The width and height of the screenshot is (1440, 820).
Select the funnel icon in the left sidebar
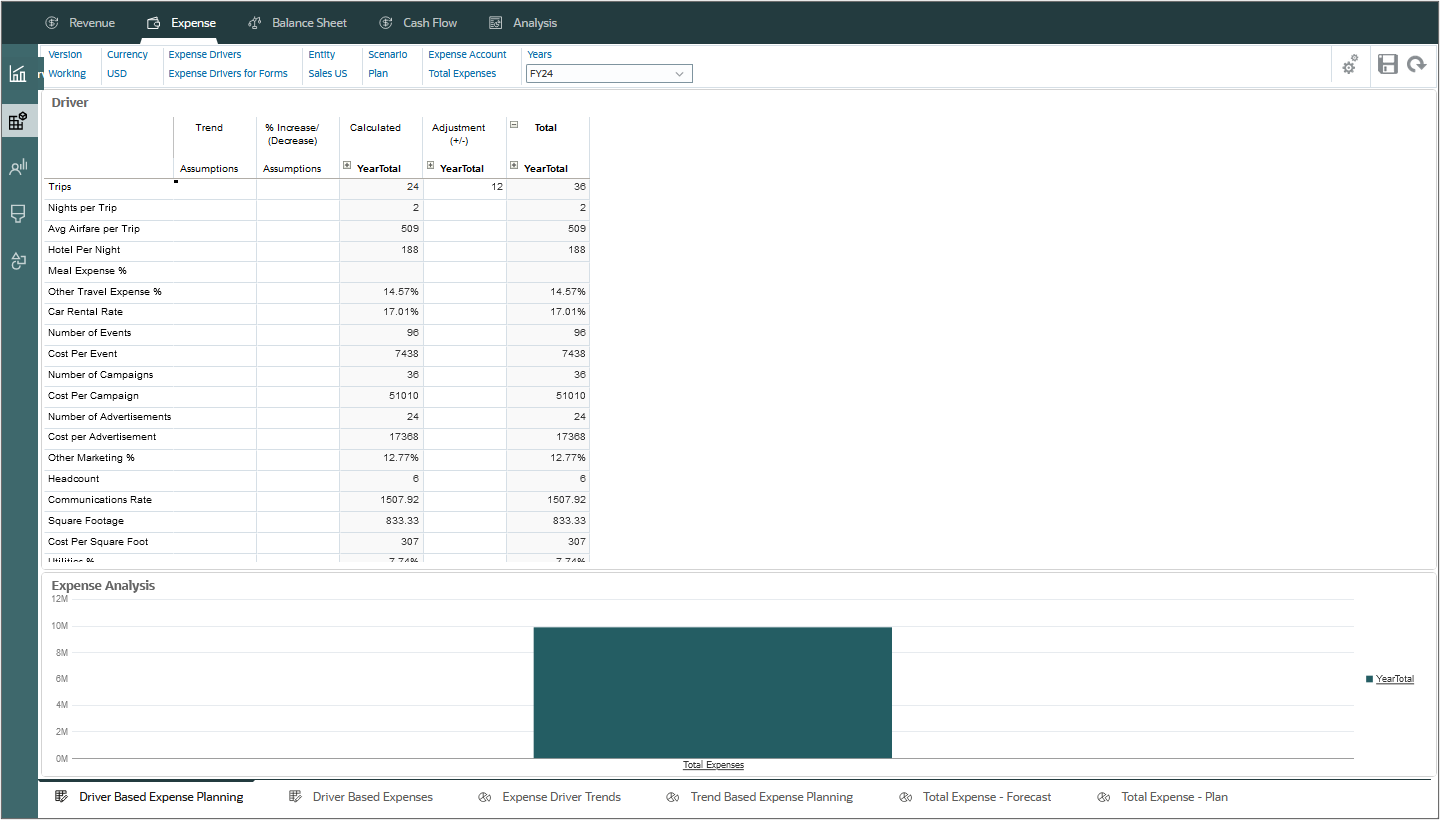18,214
